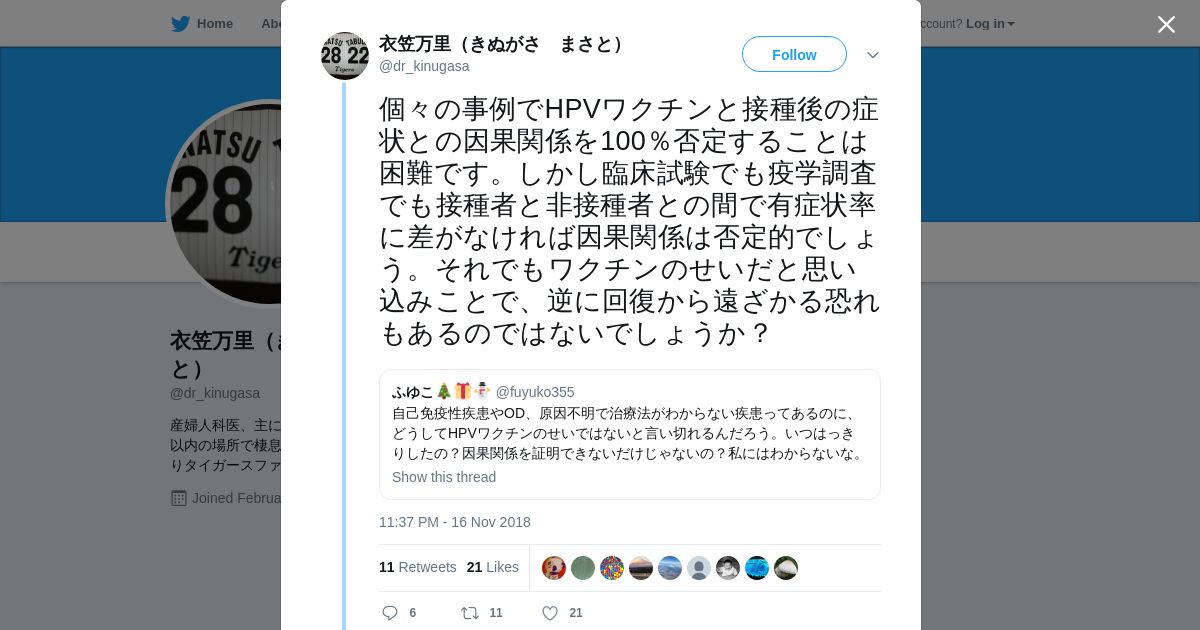Open the 21 Likes list
Viewport: 1200px width, 630px height.
pyautogui.click(x=493, y=567)
